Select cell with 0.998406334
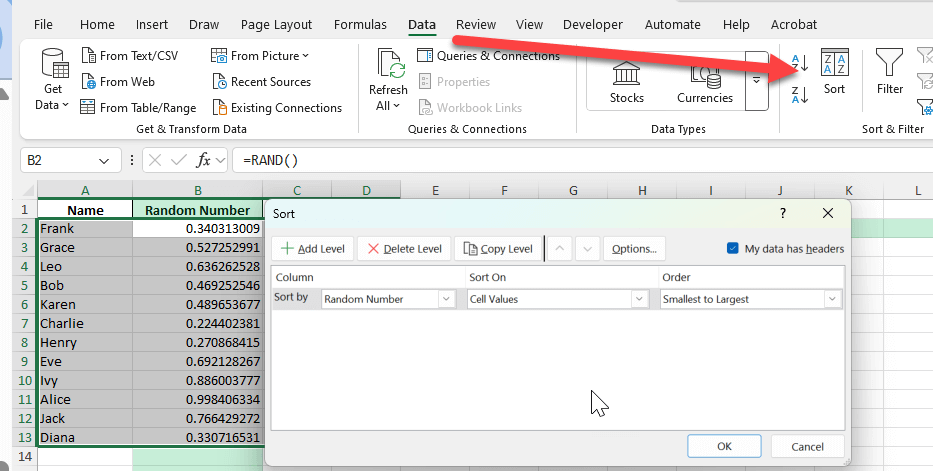933x471 pixels. (198, 400)
